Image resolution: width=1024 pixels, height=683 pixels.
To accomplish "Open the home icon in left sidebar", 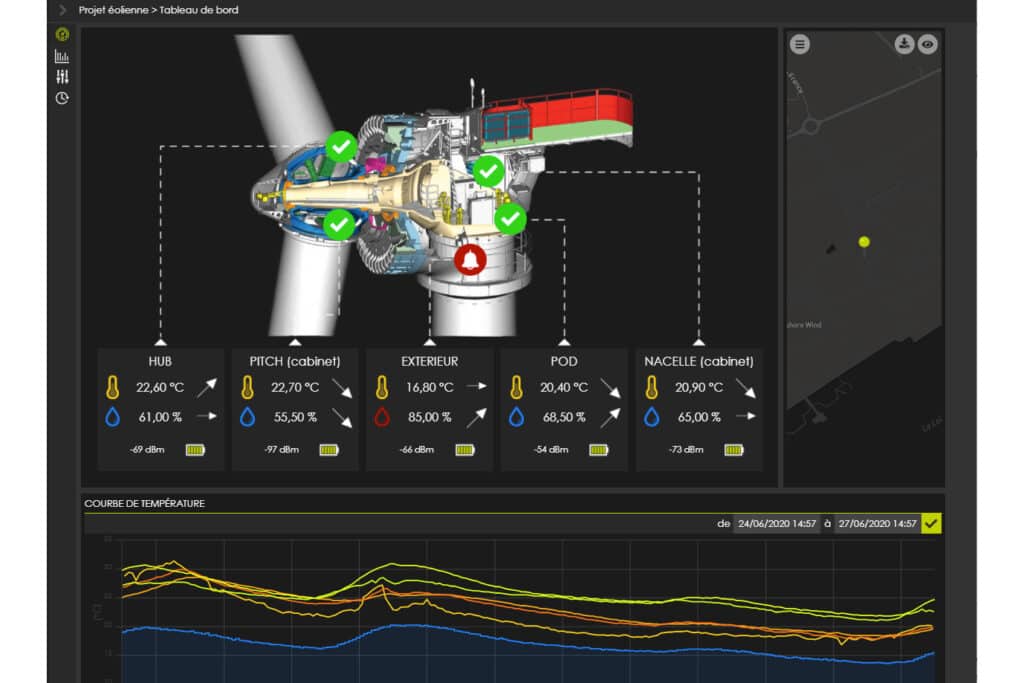I will point(62,34).
